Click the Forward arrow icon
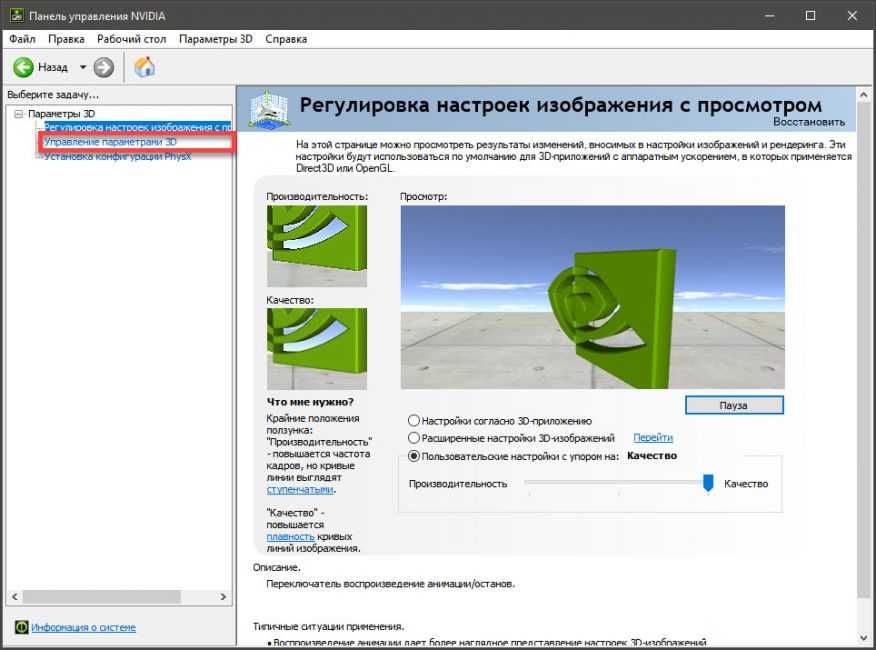876x650 pixels. [104, 67]
